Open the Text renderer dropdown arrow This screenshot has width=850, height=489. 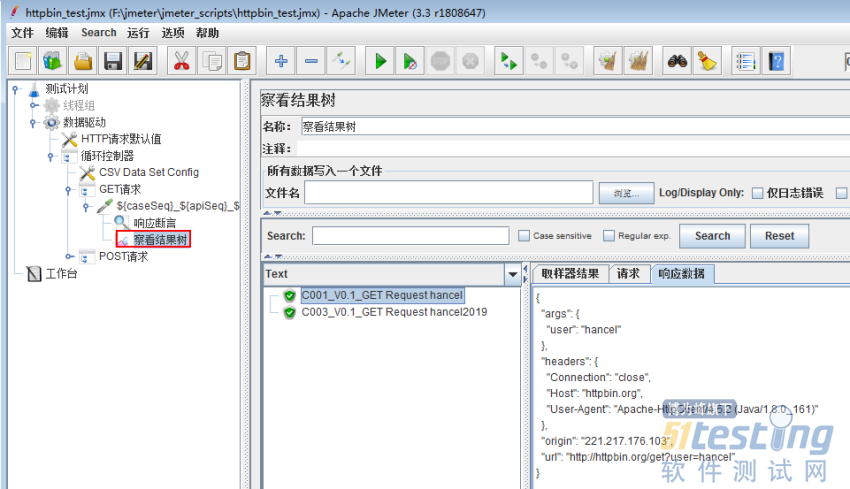point(513,274)
